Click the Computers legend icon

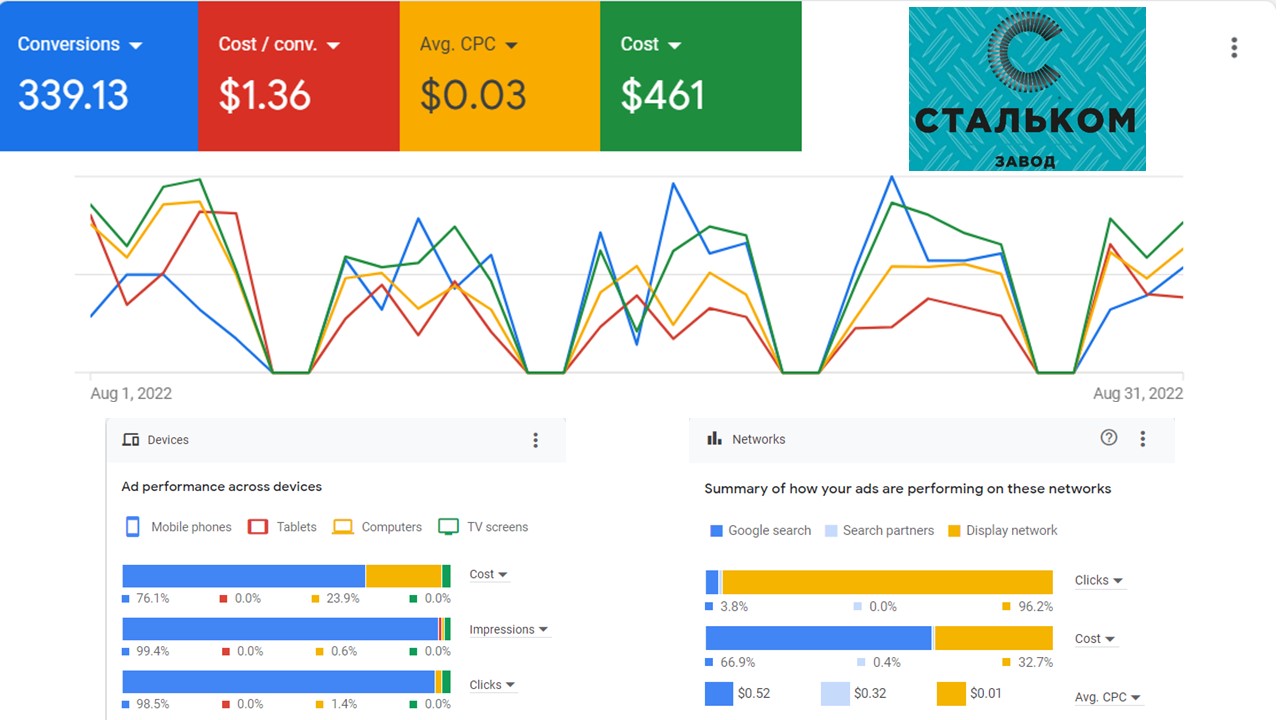click(343, 527)
